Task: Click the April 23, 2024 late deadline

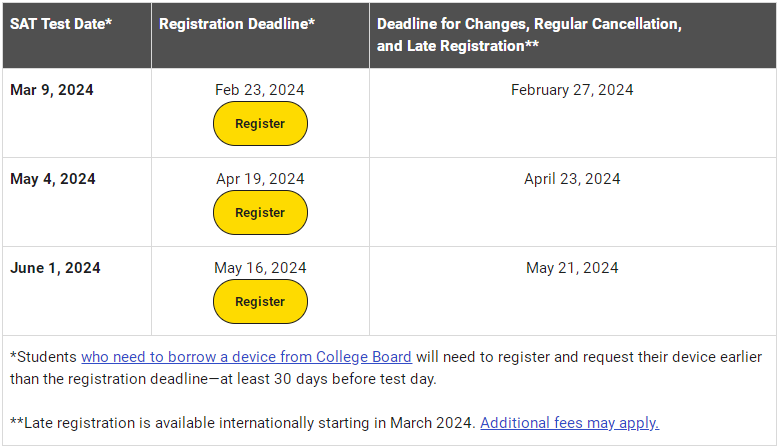Action: click(572, 179)
